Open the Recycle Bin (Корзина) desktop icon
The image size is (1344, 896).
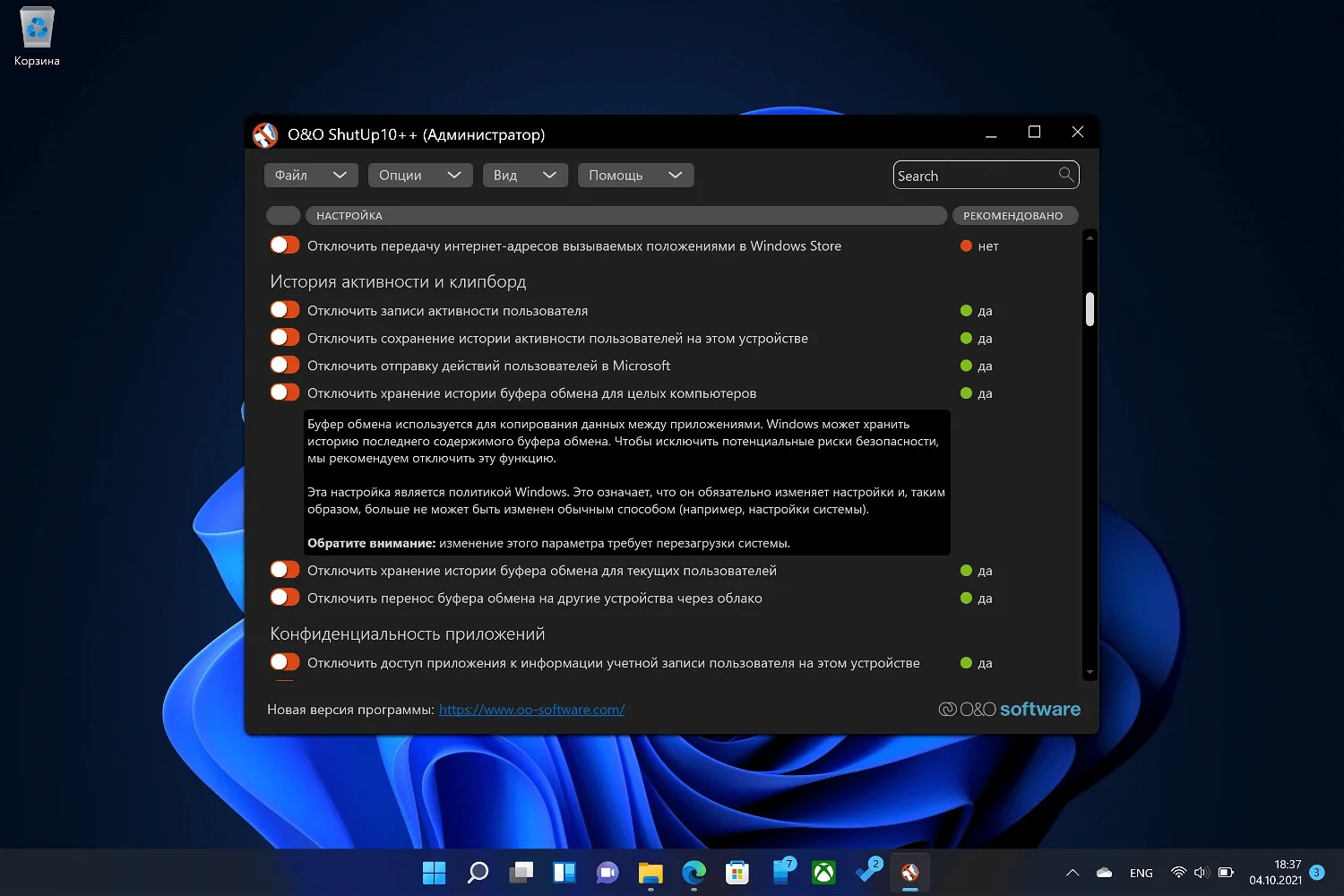[x=37, y=38]
